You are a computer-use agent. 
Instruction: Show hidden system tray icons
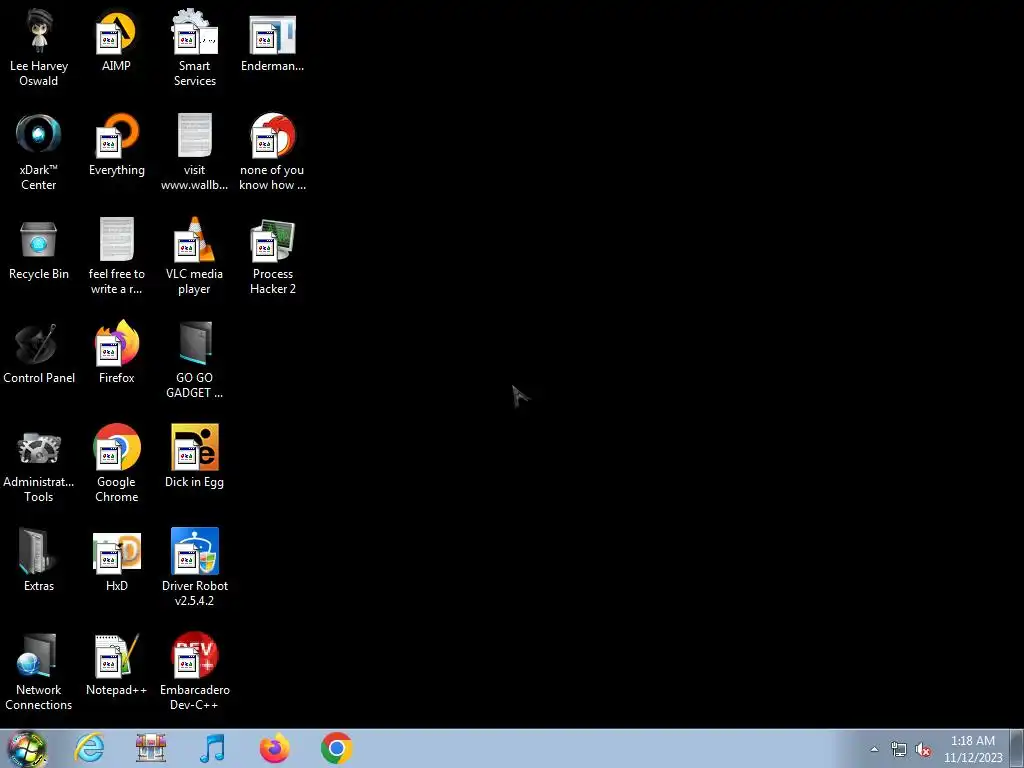(x=874, y=749)
